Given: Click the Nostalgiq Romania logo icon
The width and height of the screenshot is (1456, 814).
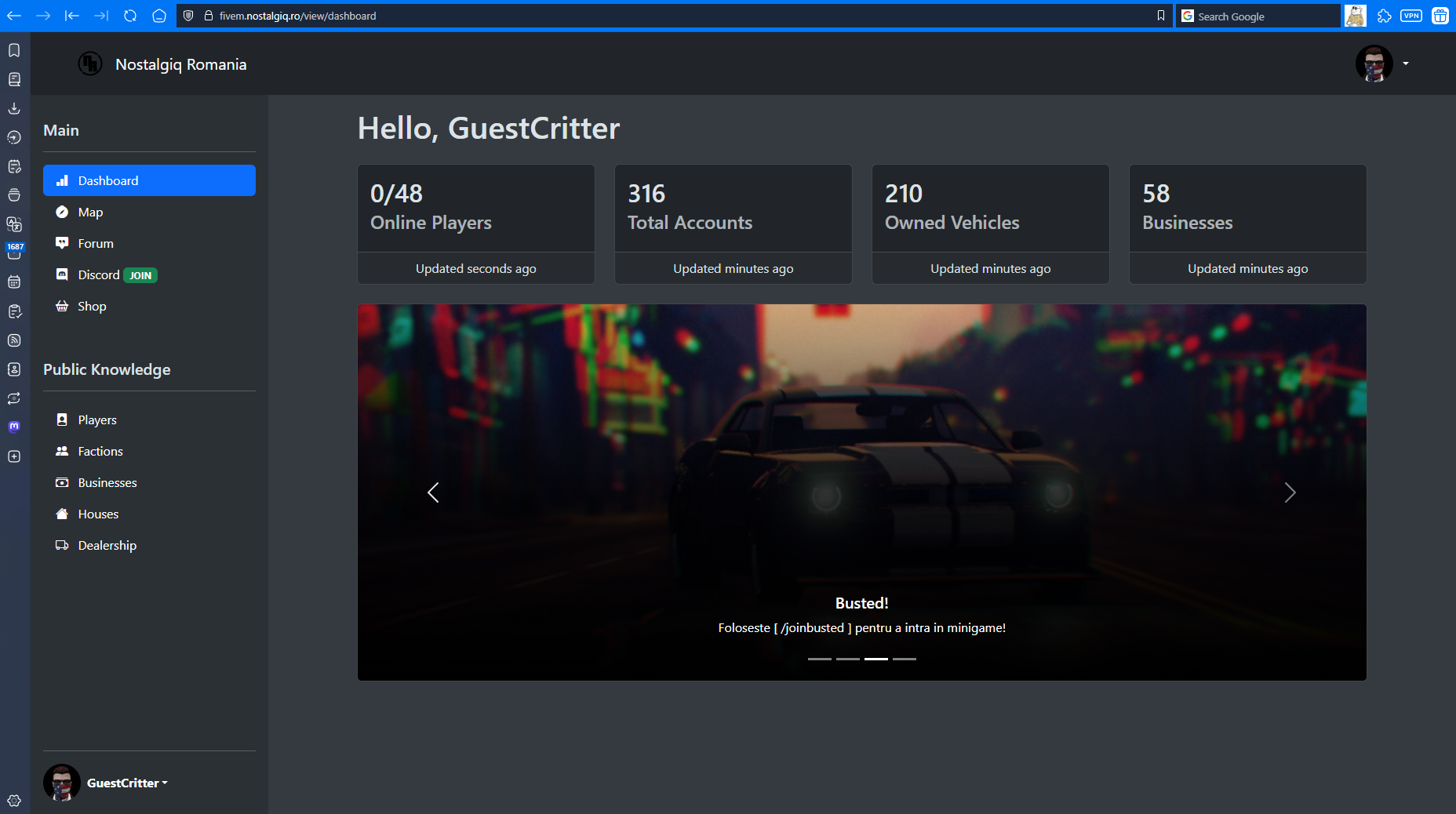Looking at the screenshot, I should 90,64.
